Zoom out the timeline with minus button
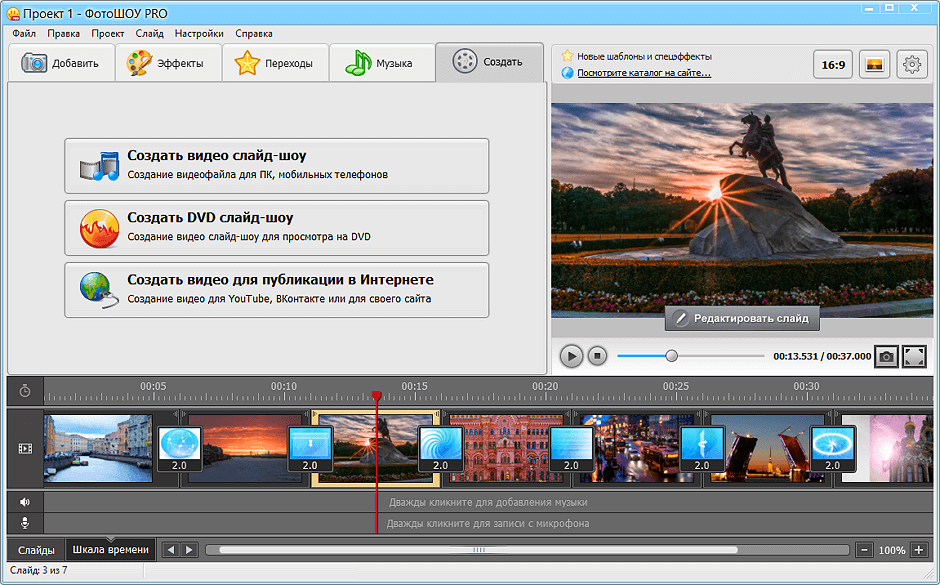 [x=865, y=550]
